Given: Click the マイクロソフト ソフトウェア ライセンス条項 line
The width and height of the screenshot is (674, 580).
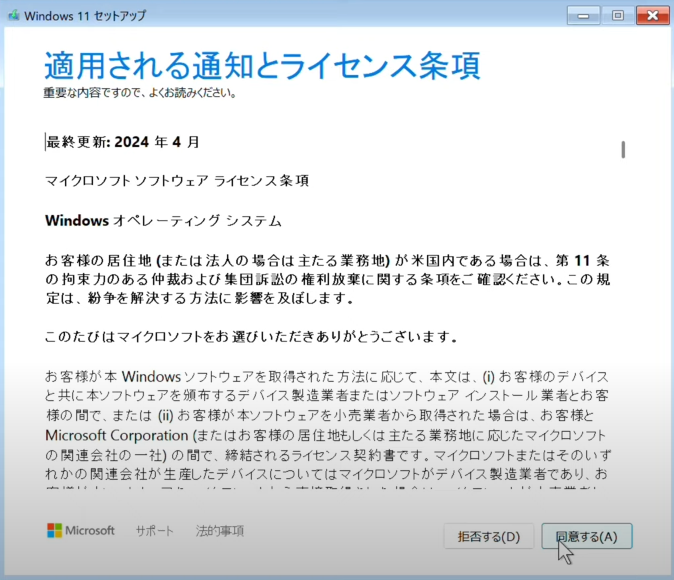Looking at the screenshot, I should 177,181.
